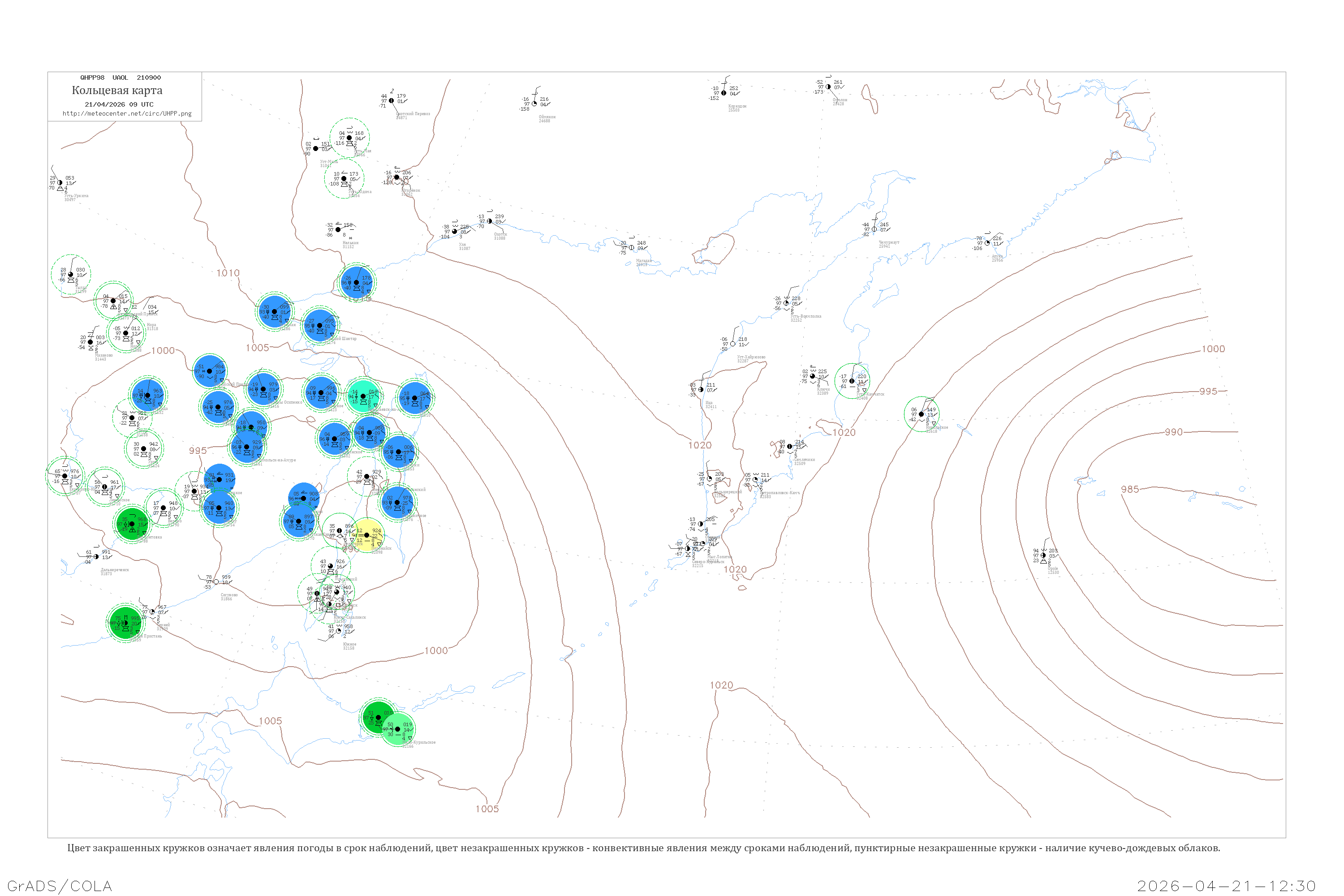The width and height of the screenshot is (1344, 896).
Task: Click the 990 isobar pressure label
Action: click(1174, 432)
